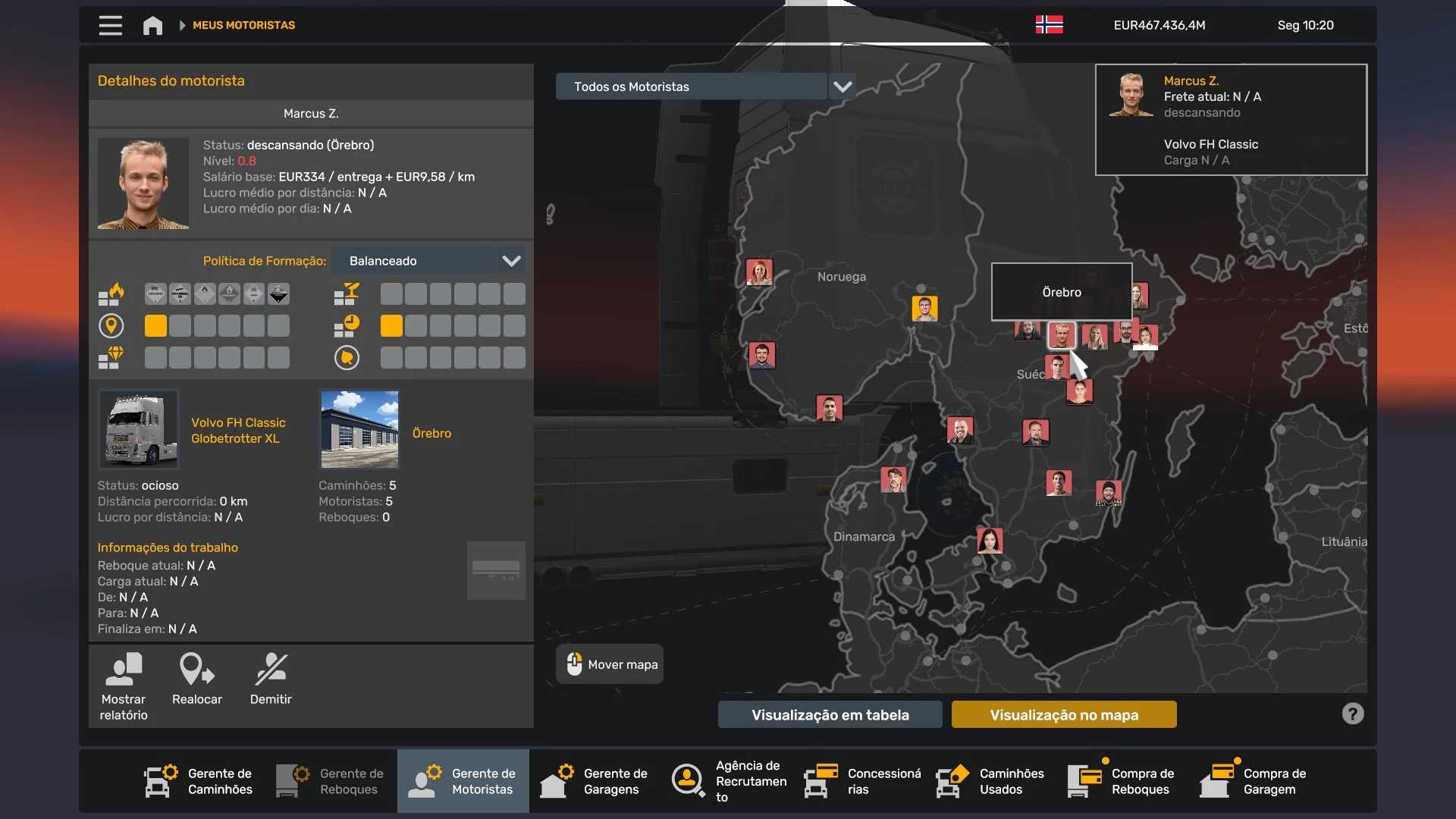Expand Todos os Motoristas dropdown
The height and width of the screenshot is (819, 1456).
(x=842, y=86)
